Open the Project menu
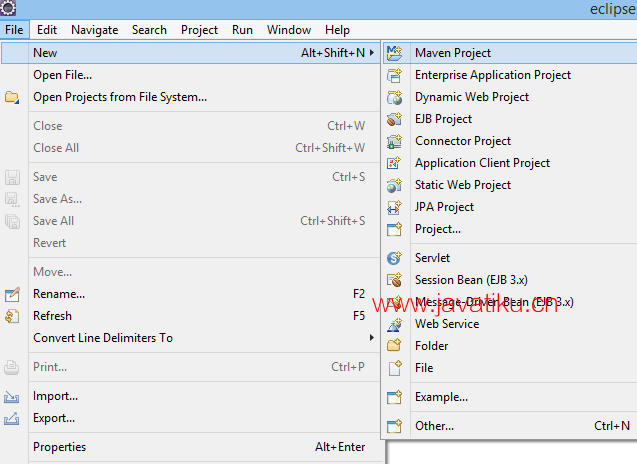 pos(199,30)
